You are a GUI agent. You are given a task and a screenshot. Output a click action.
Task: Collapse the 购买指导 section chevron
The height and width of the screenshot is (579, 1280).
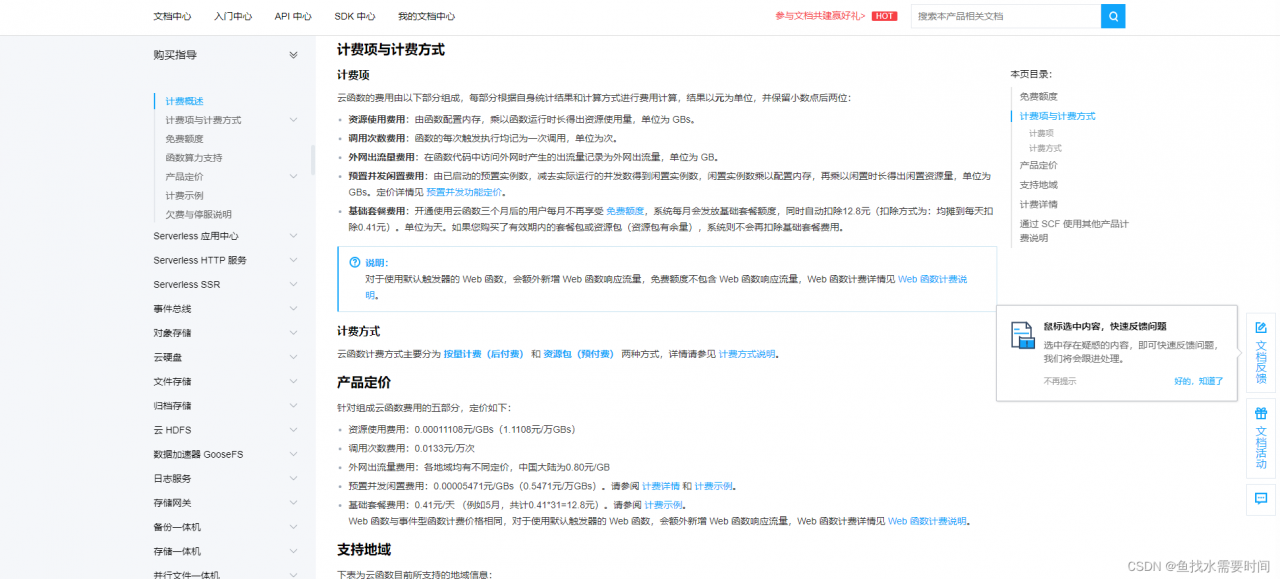click(x=293, y=55)
